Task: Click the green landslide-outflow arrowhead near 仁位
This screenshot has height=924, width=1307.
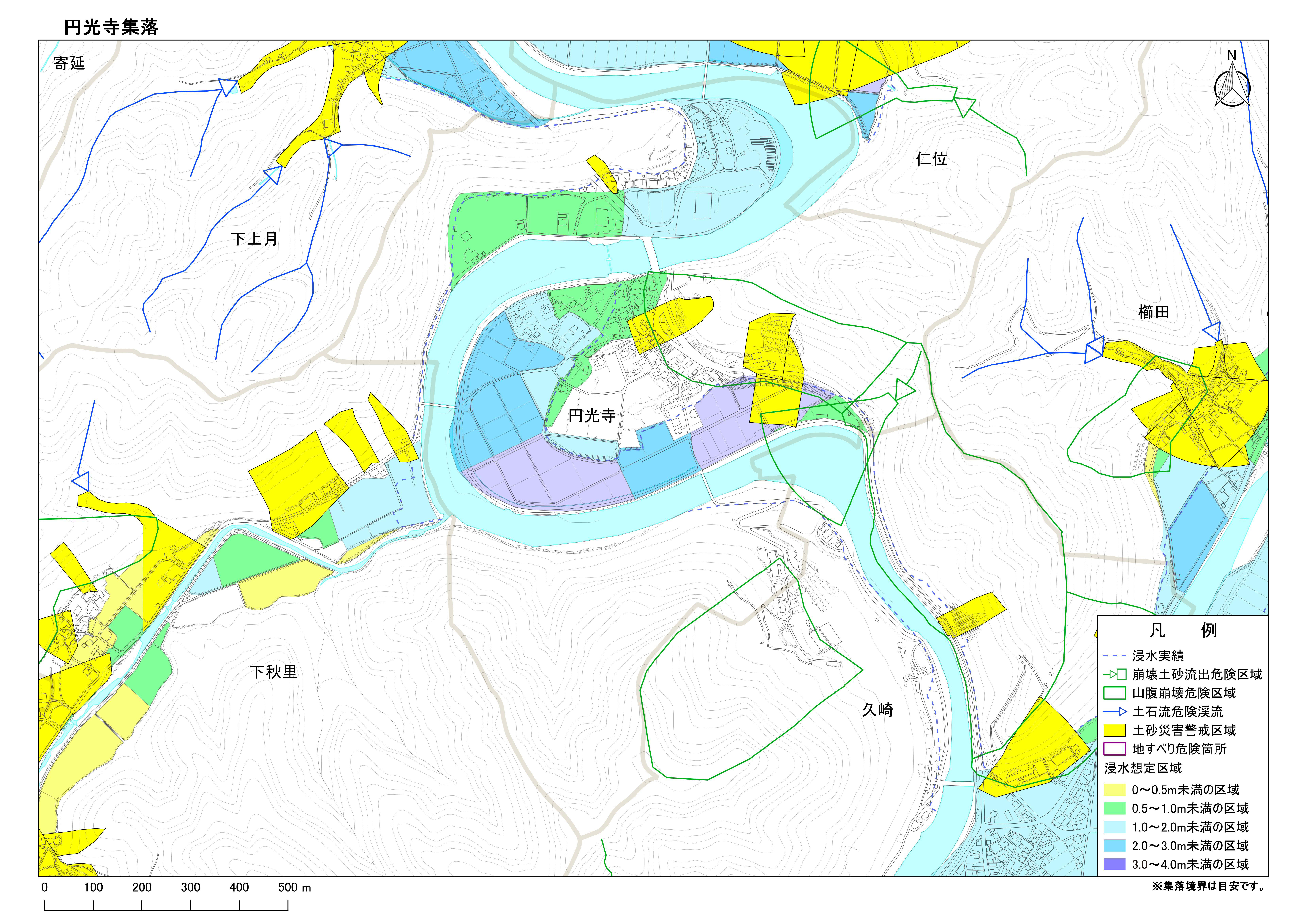Action: [x=965, y=106]
